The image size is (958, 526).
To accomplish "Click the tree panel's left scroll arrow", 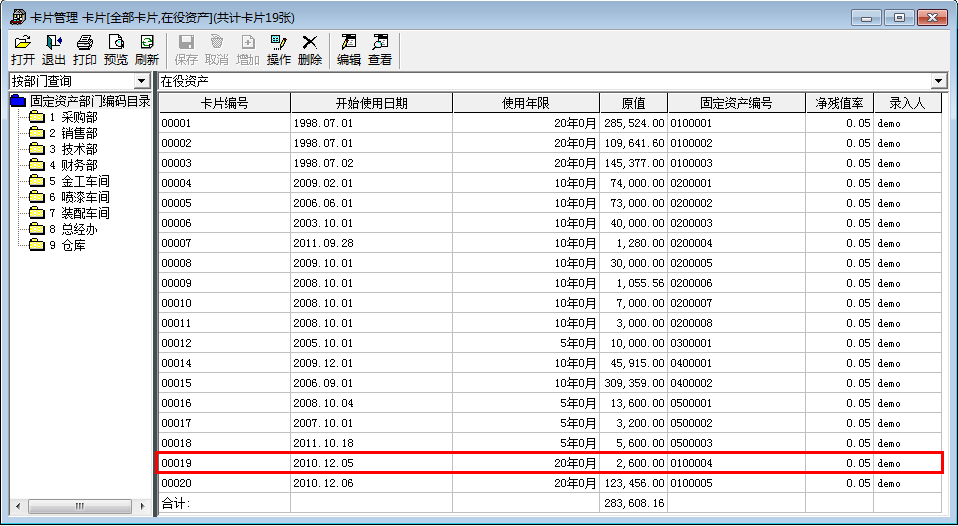I will point(18,506).
